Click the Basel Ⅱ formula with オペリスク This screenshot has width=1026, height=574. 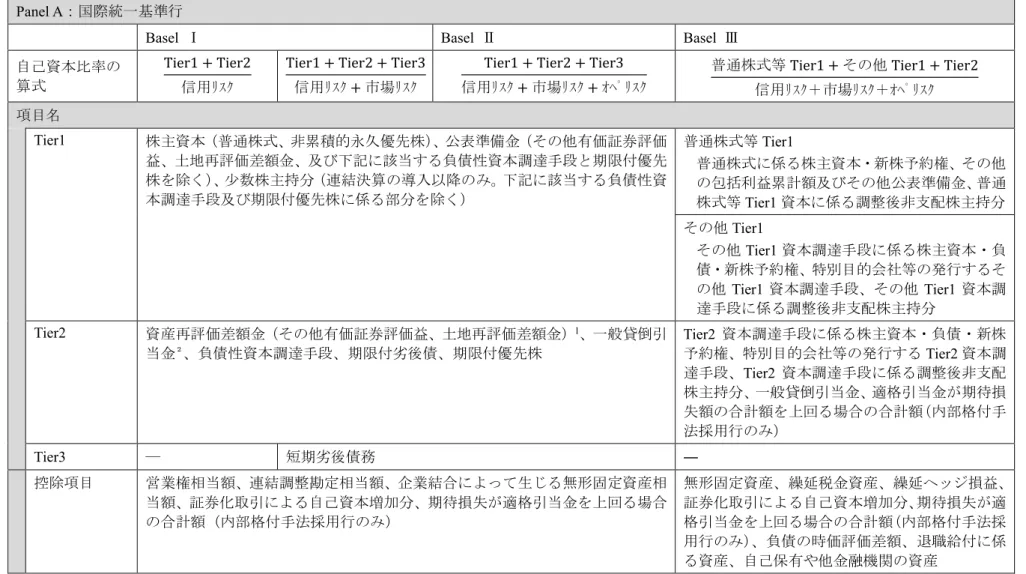(x=554, y=75)
